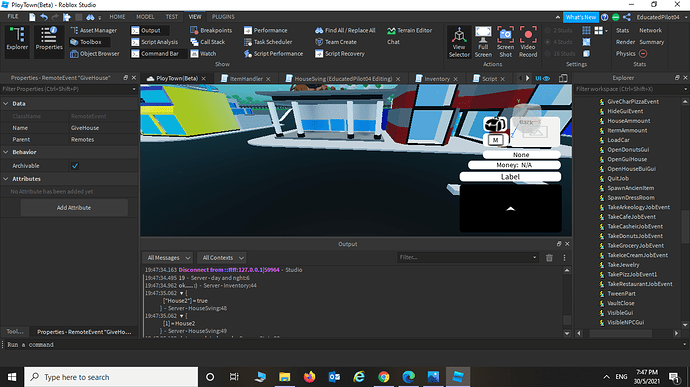
Task: Open Find All / Replace All
Action: [345, 30]
